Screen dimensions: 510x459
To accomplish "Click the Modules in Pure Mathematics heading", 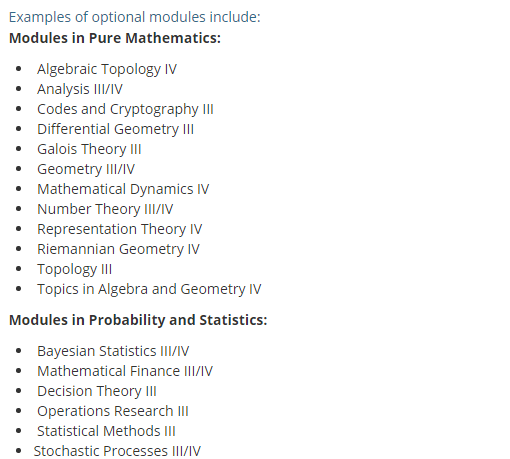I will coord(115,38).
